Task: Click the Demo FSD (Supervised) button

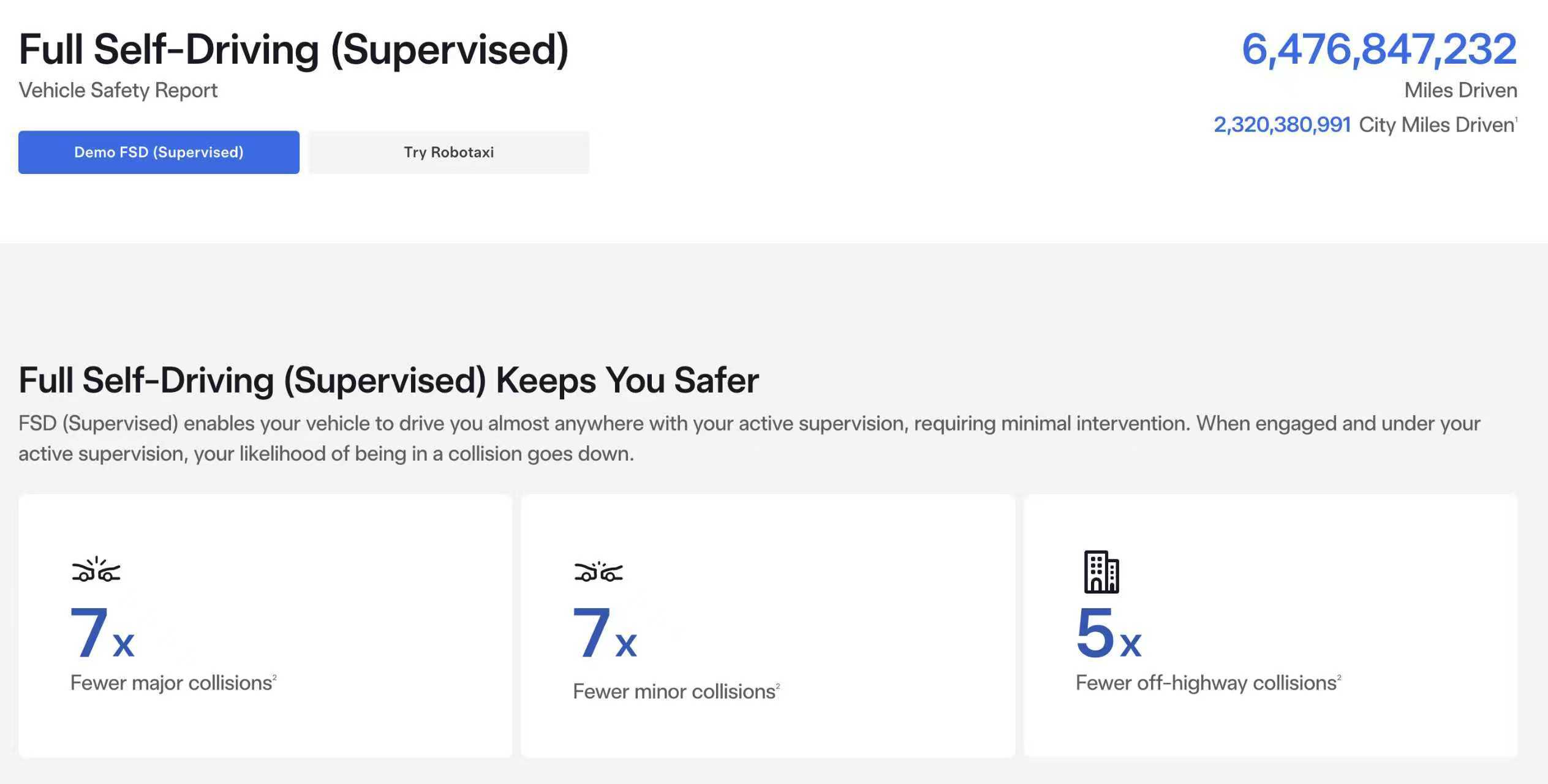Action: pos(159,152)
